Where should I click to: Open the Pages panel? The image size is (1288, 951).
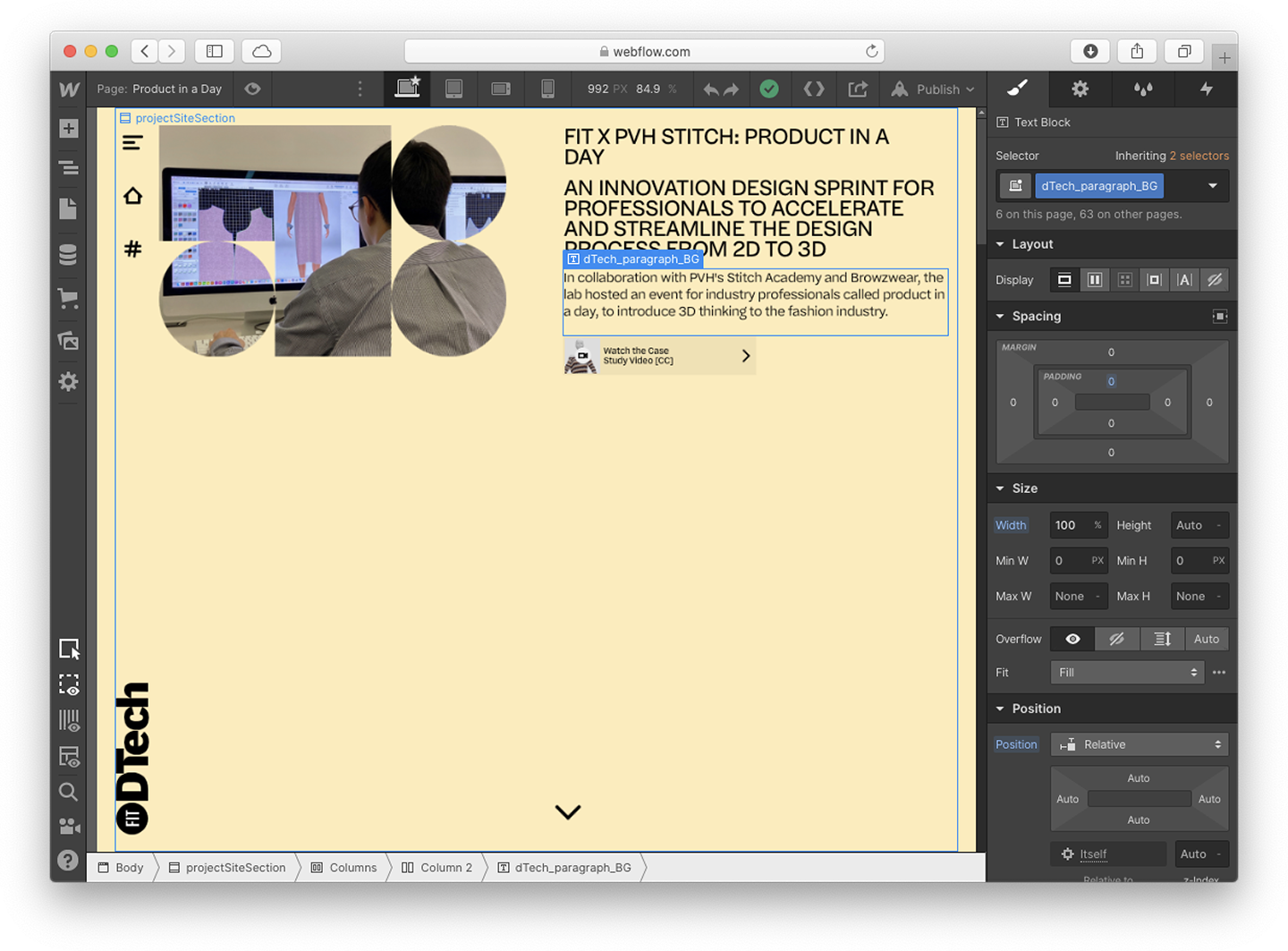click(69, 208)
